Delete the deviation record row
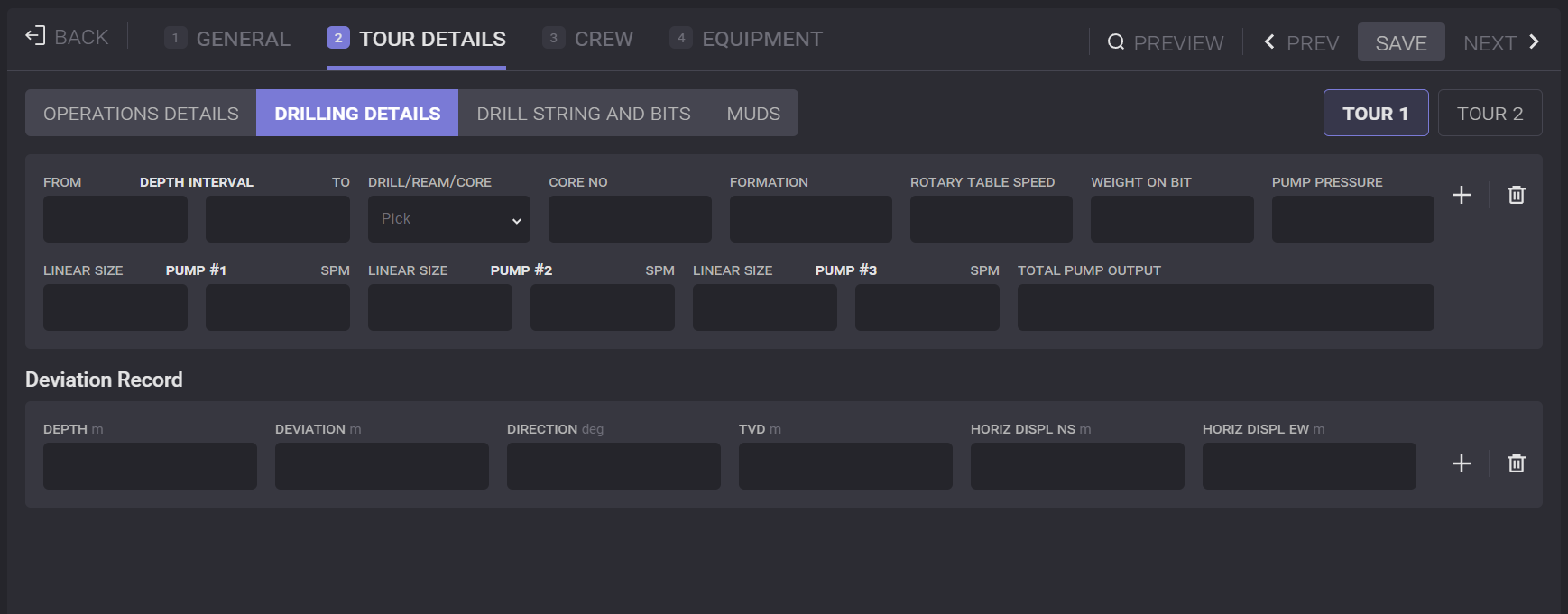The width and height of the screenshot is (1568, 614). [1517, 463]
